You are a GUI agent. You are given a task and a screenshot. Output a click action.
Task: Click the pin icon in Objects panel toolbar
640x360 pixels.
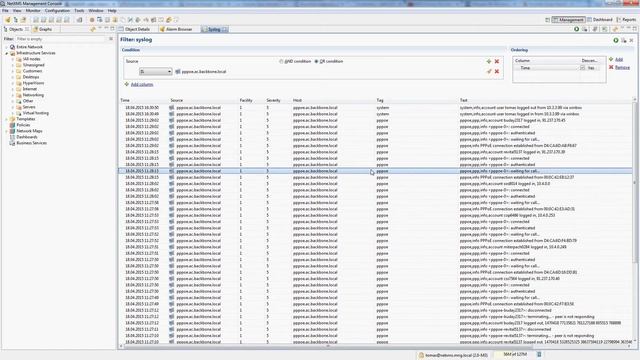(93, 29)
